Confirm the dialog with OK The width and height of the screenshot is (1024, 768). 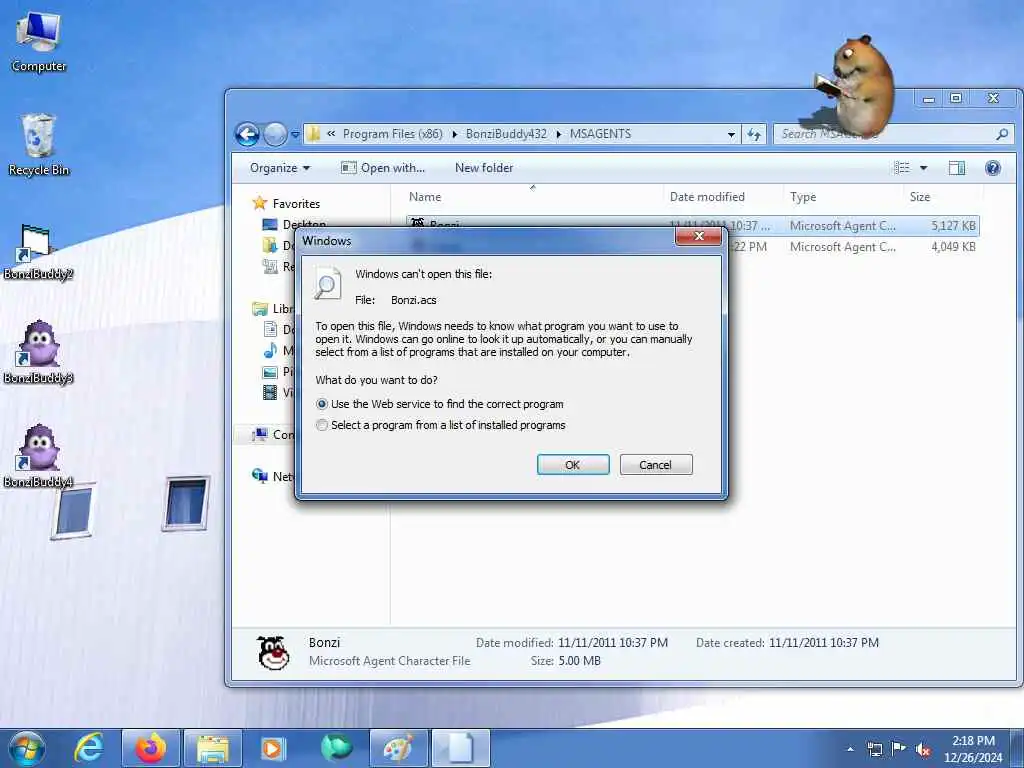pos(573,464)
